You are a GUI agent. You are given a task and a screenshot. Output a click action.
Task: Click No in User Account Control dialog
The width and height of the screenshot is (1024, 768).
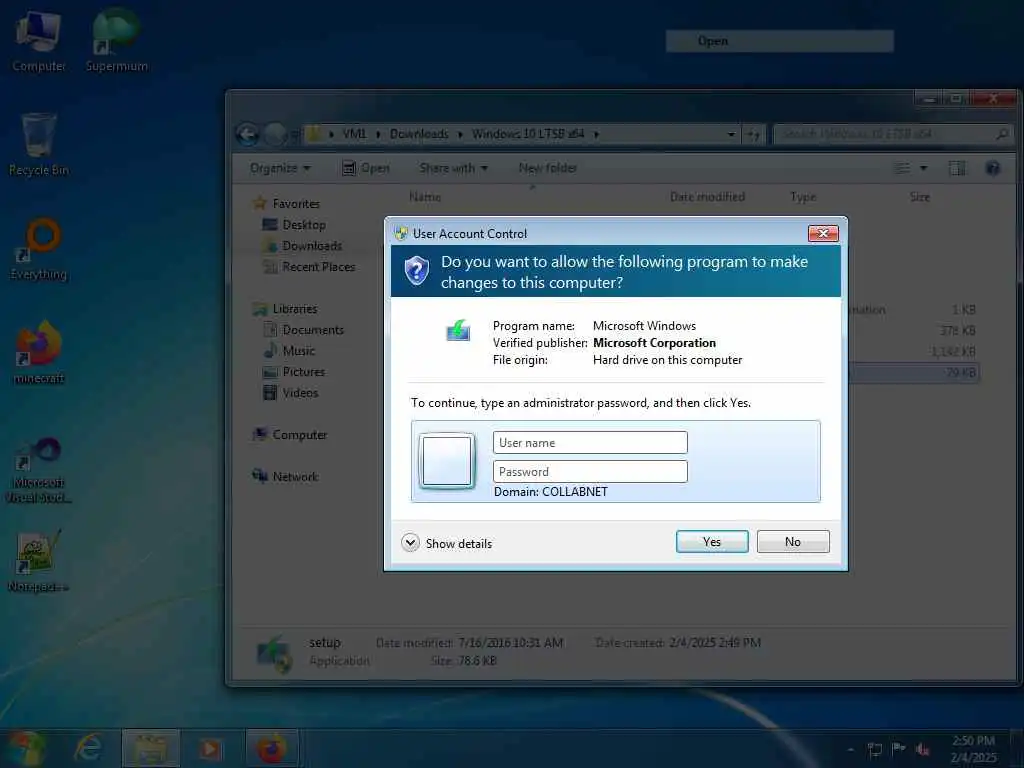(793, 541)
